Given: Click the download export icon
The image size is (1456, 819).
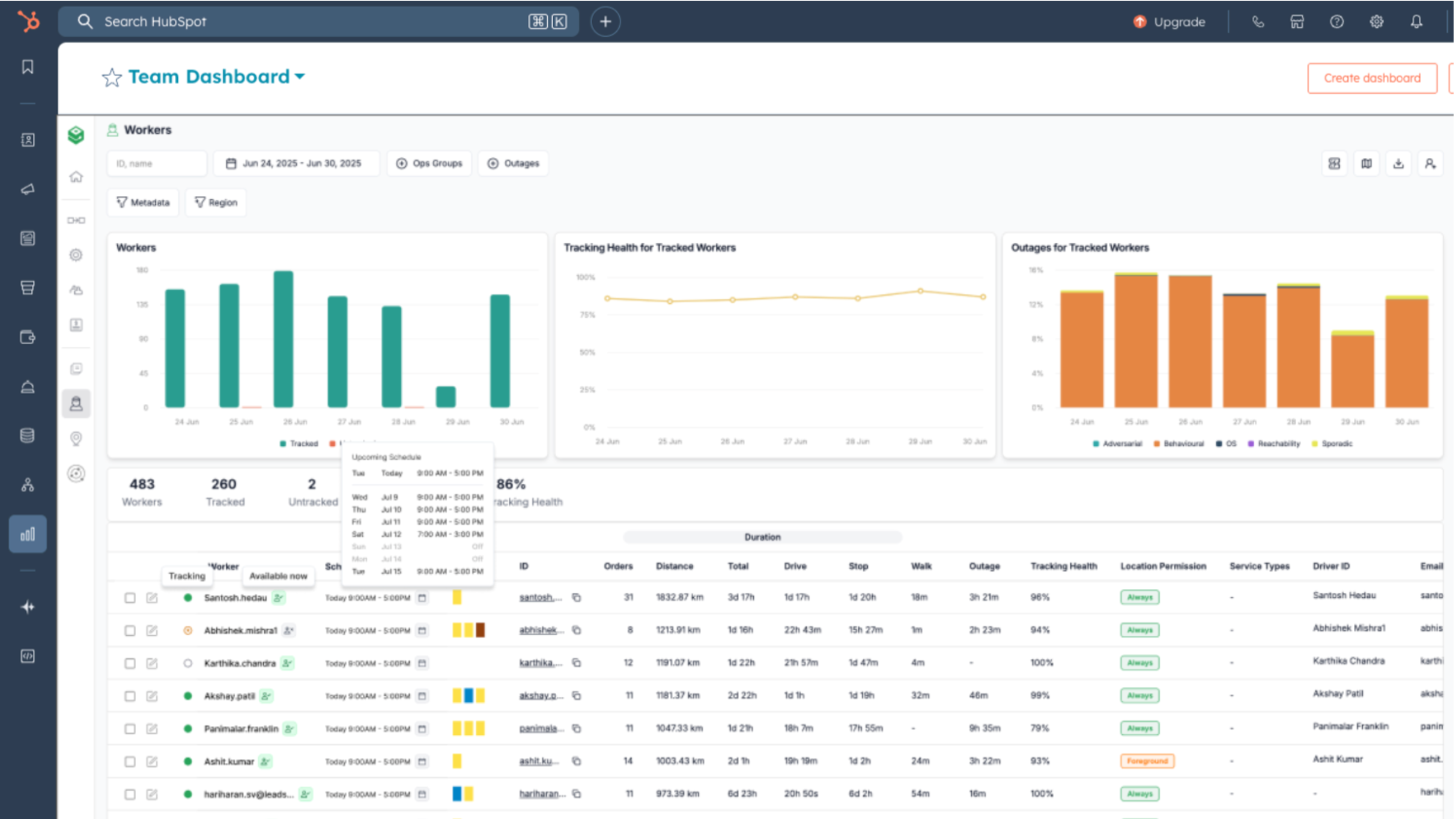Looking at the screenshot, I should [1398, 163].
